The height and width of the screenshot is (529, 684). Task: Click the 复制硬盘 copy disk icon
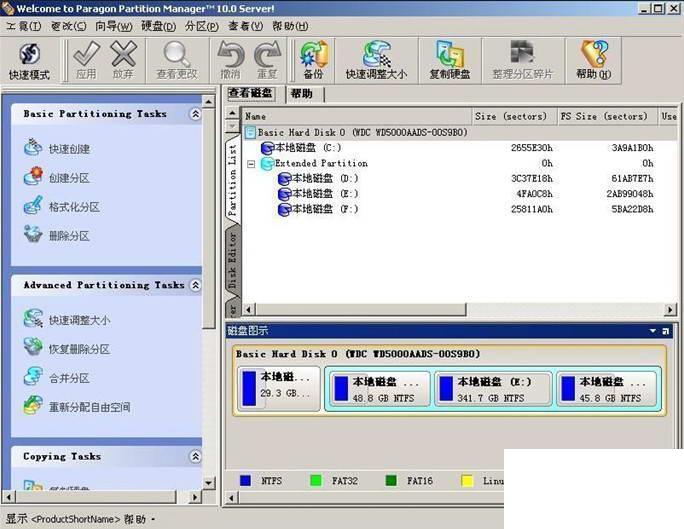point(450,61)
